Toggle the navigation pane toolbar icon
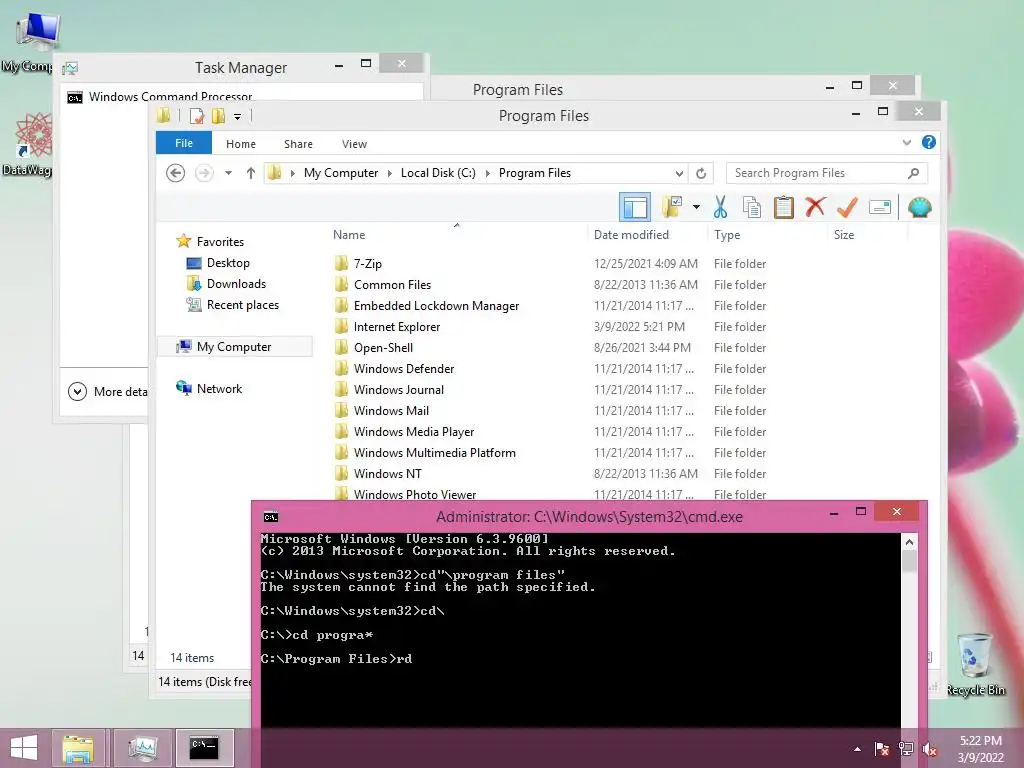1024x768 pixels. [635, 208]
